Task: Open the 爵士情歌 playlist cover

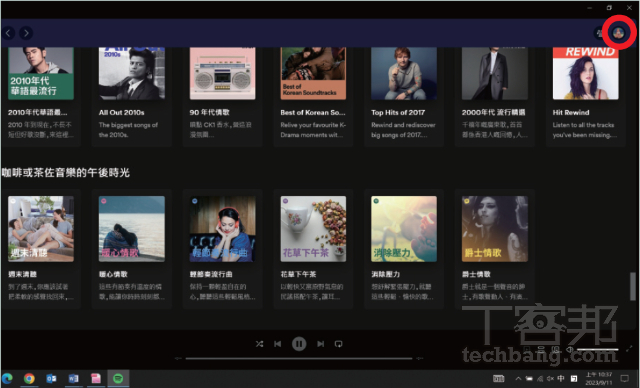Action: pyautogui.click(x=495, y=228)
